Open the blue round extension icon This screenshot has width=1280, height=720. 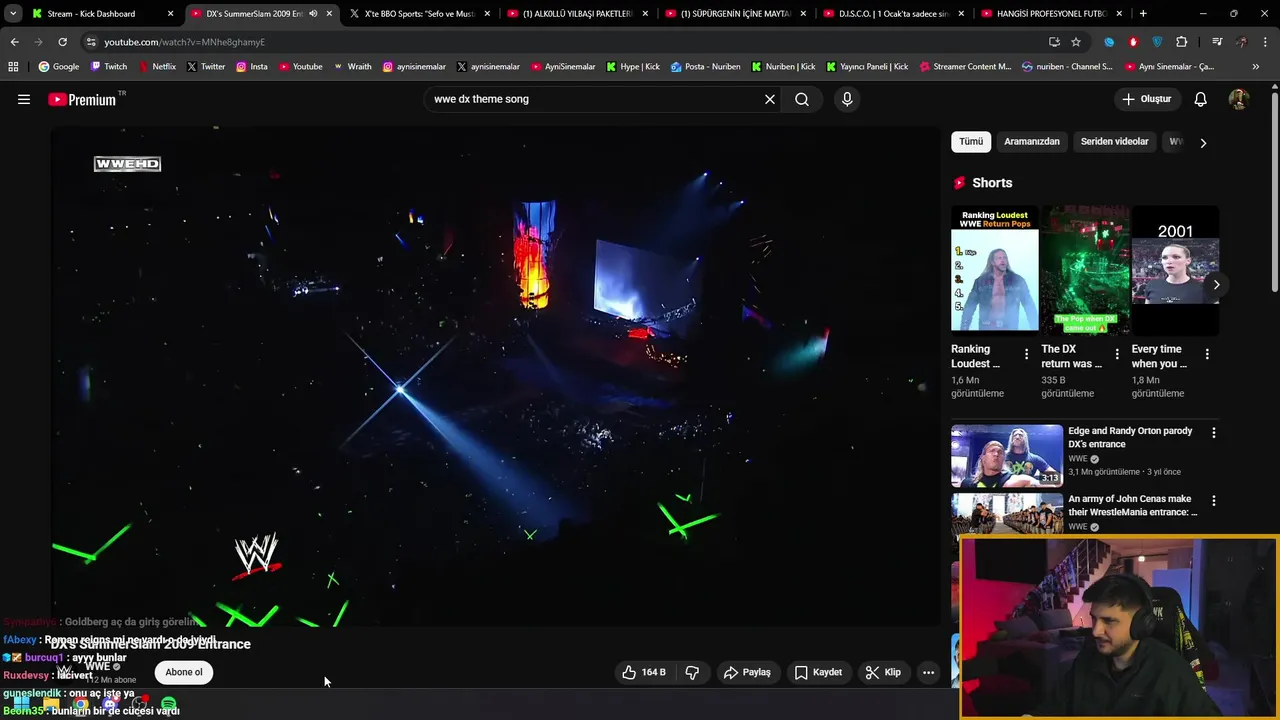(1109, 42)
